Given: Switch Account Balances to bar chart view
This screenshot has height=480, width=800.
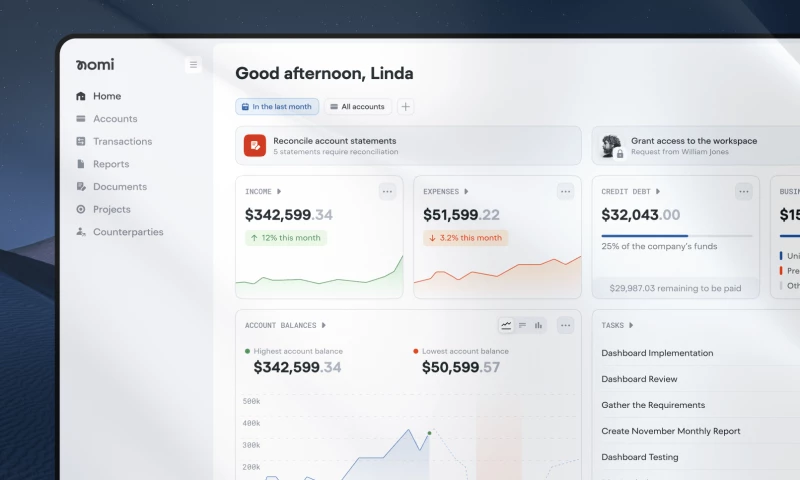Looking at the screenshot, I should [538, 325].
